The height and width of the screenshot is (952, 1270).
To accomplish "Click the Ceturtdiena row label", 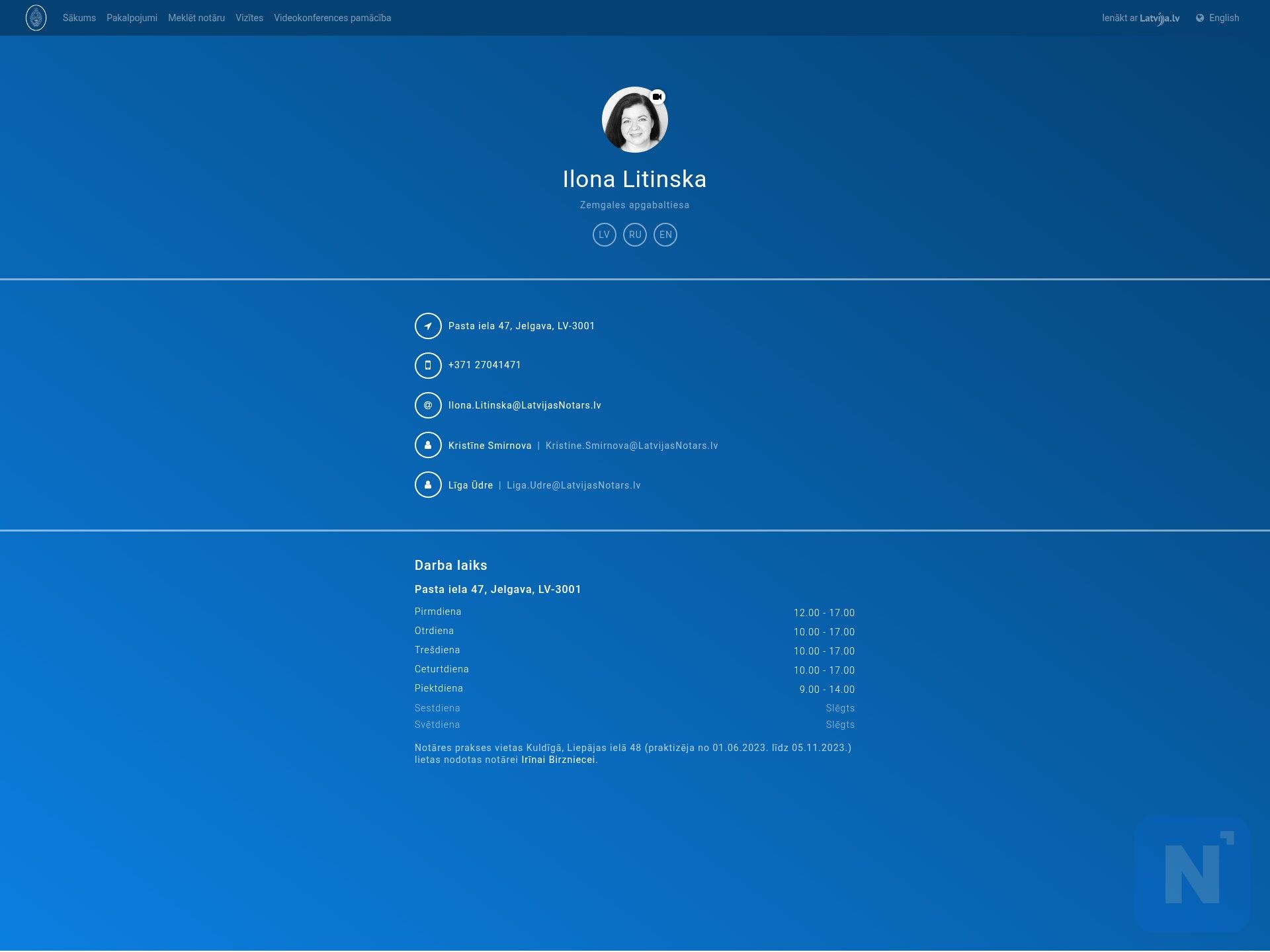I will (x=441, y=669).
